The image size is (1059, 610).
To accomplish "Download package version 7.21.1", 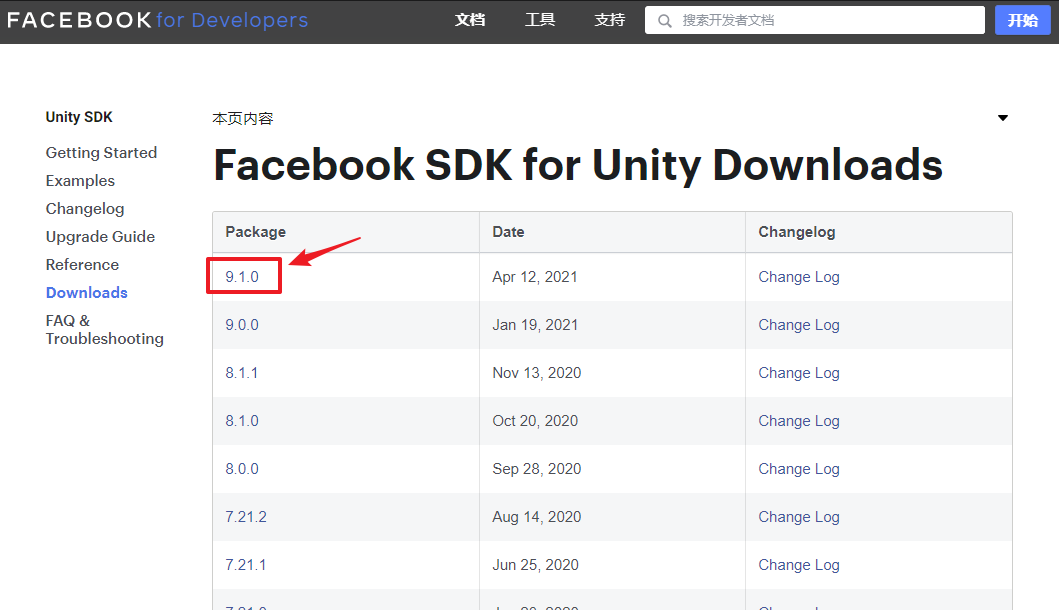I will (x=246, y=565).
